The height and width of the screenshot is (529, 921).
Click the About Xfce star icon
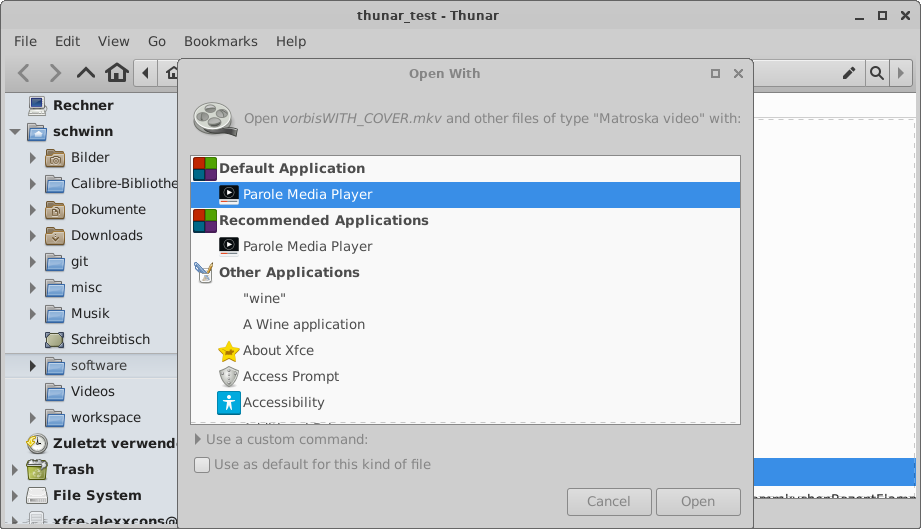(228, 351)
